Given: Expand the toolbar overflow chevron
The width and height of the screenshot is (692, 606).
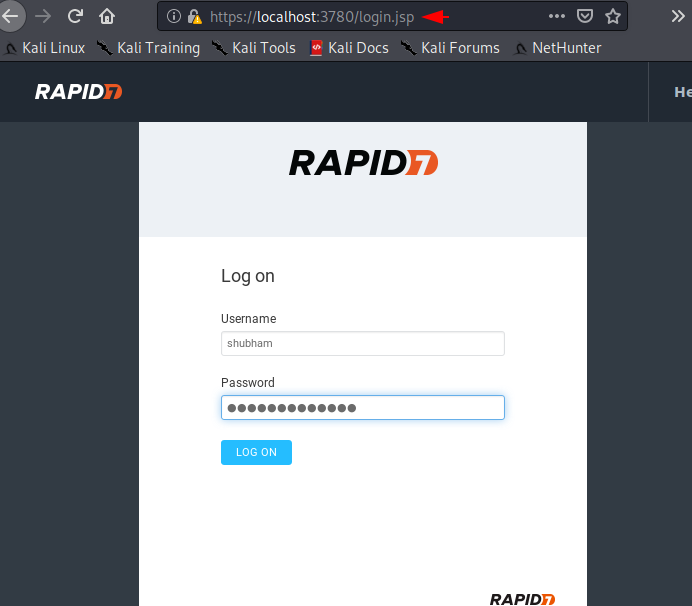Looking at the screenshot, I should coord(677,16).
